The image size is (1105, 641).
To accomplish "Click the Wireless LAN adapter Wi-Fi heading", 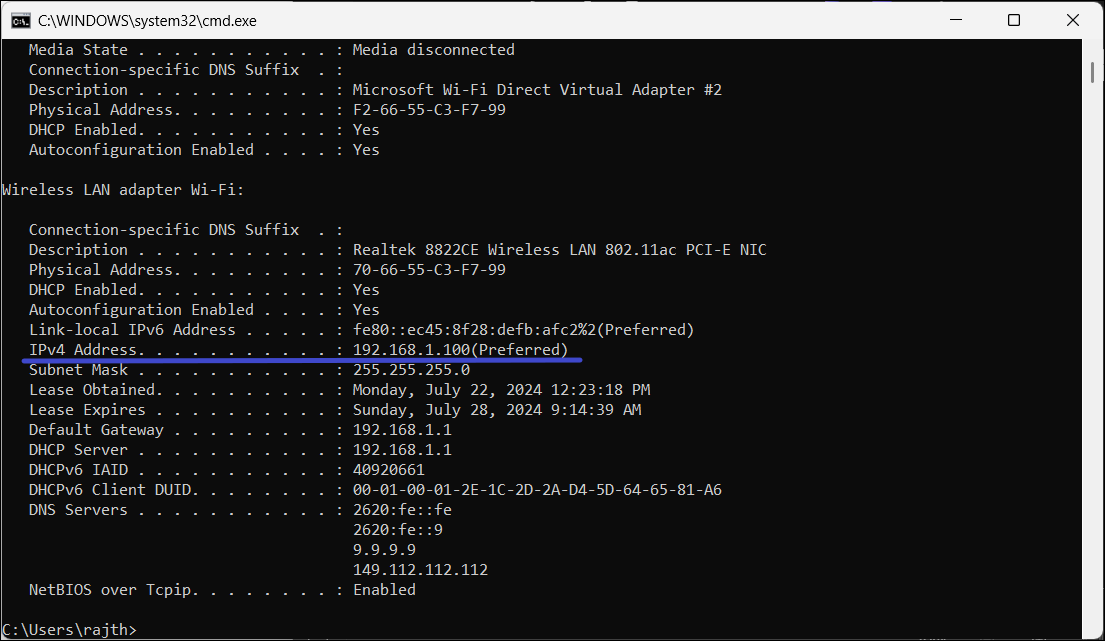I will click(x=123, y=190).
